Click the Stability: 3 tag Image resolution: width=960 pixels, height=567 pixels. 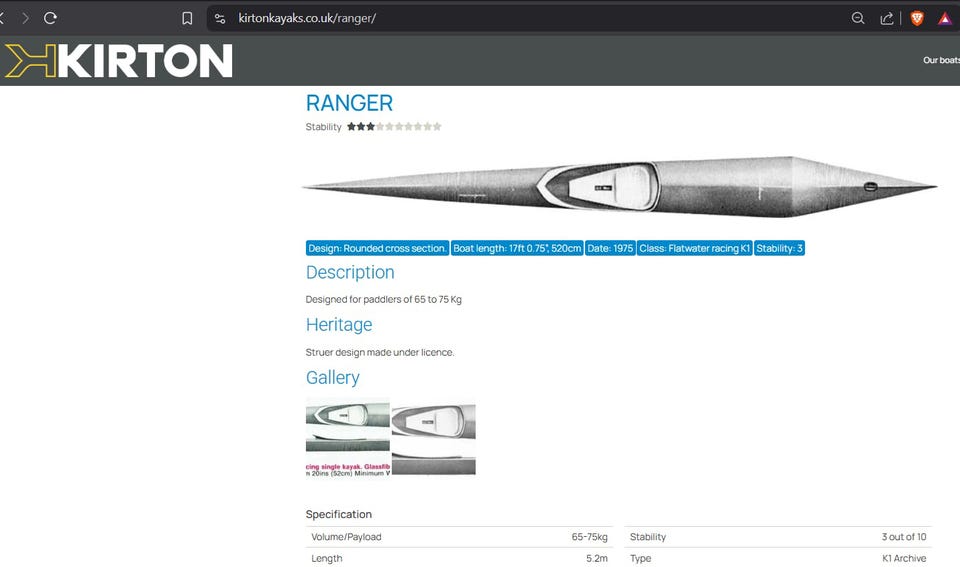click(779, 248)
